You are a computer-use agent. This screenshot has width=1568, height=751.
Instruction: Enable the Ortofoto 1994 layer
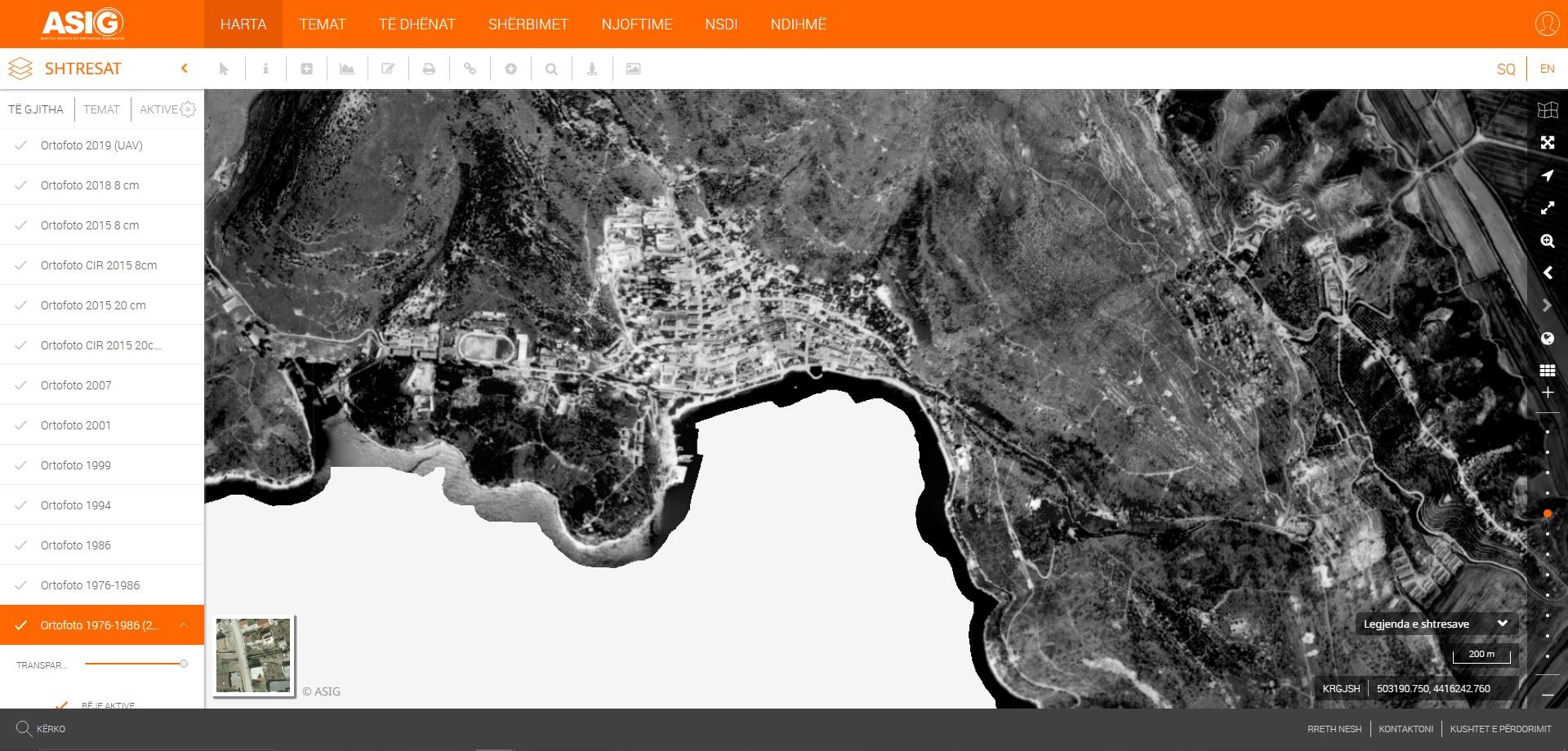[x=21, y=505]
